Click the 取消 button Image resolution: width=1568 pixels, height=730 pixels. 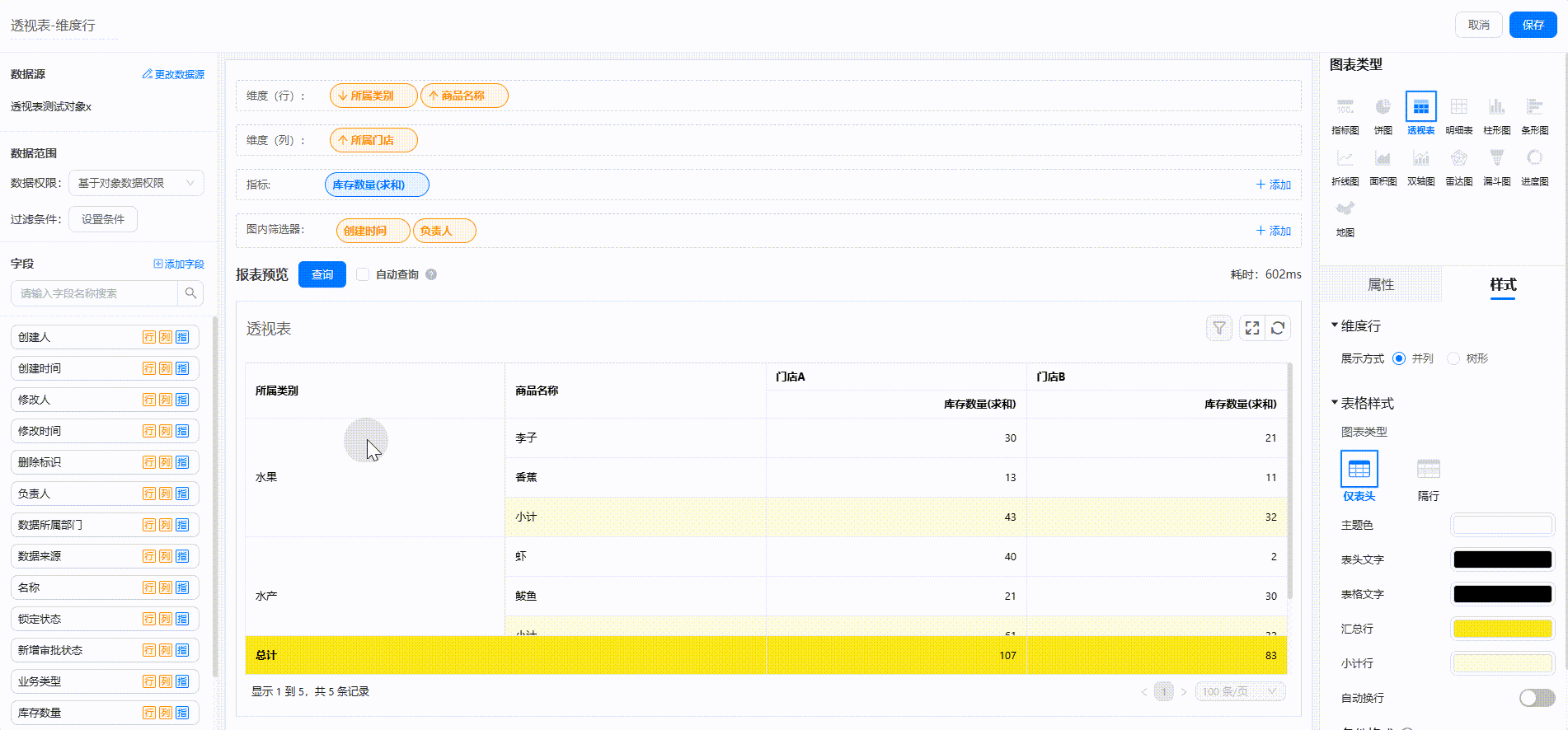[1478, 25]
